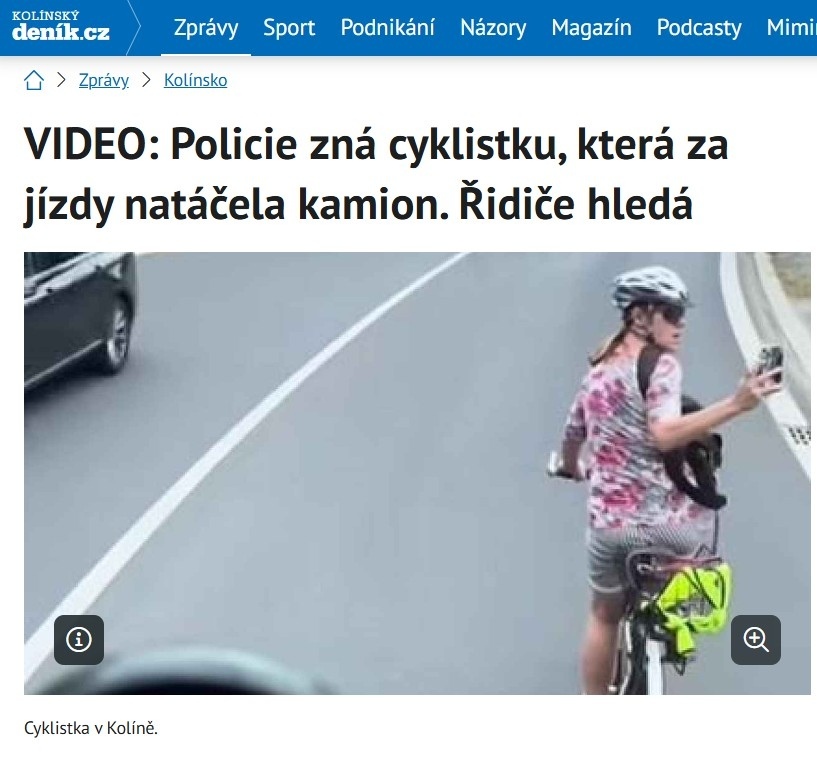Open the Zprávy navigation tab
The image size is (817, 758).
(206, 27)
